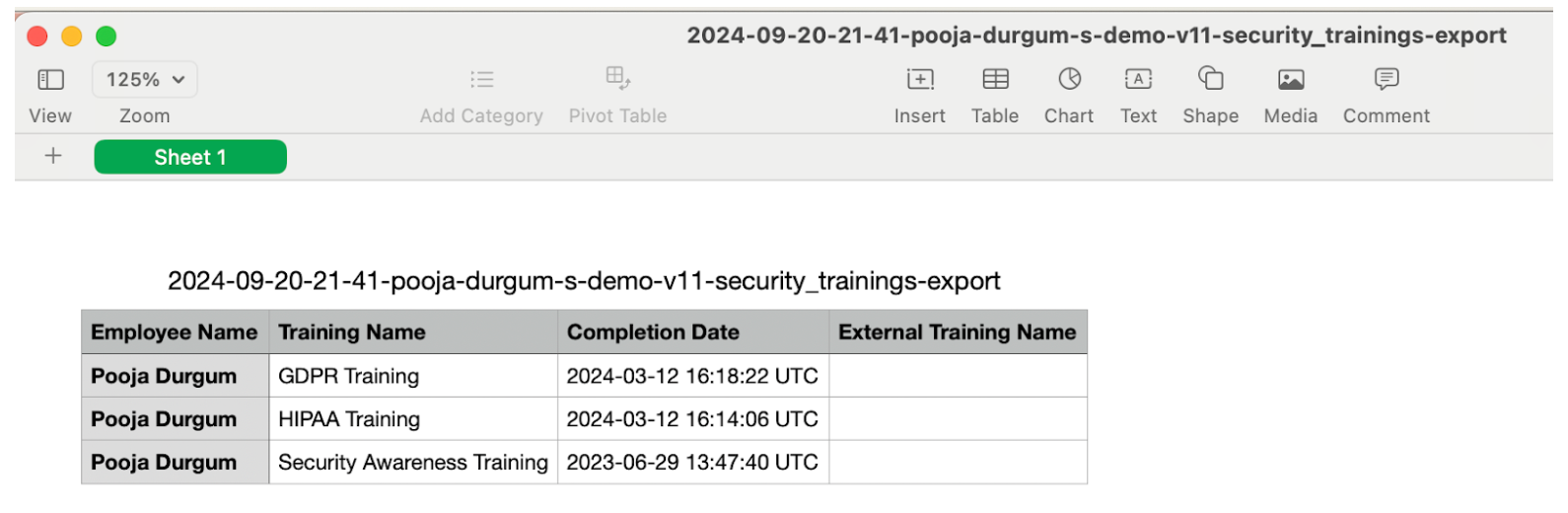The height and width of the screenshot is (513, 1568).
Task: Add a Comment using toolbar icon
Action: click(x=1387, y=78)
